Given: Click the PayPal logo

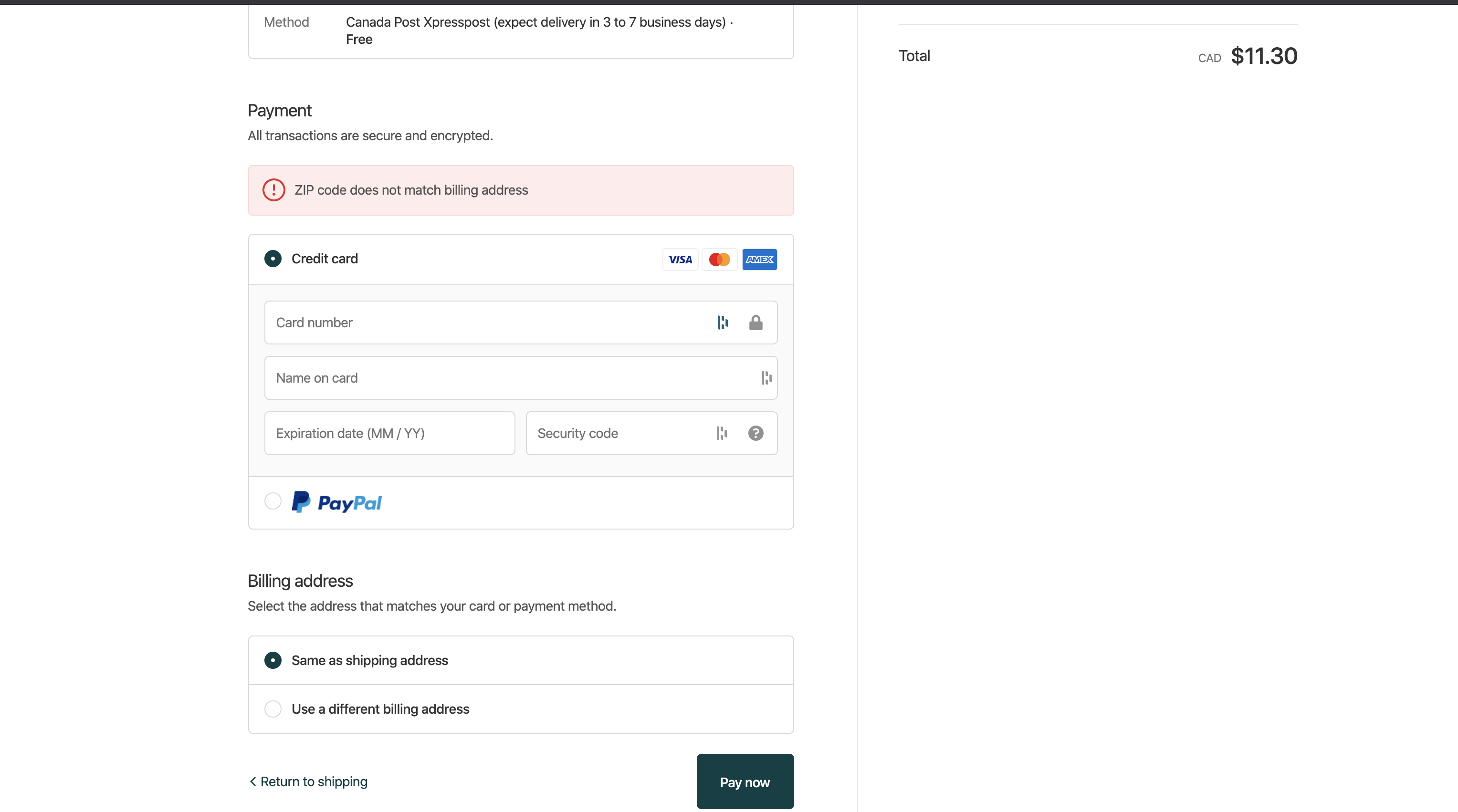Looking at the screenshot, I should [x=337, y=502].
